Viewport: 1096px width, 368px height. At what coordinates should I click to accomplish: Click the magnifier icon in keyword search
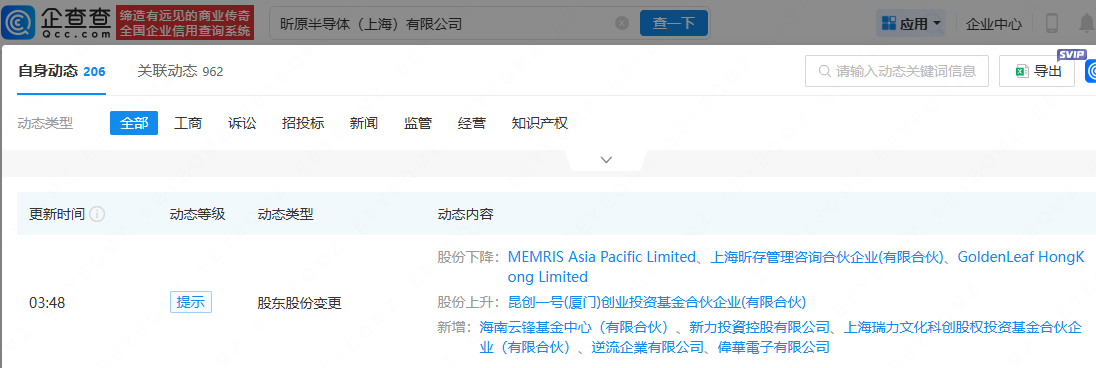(x=824, y=71)
